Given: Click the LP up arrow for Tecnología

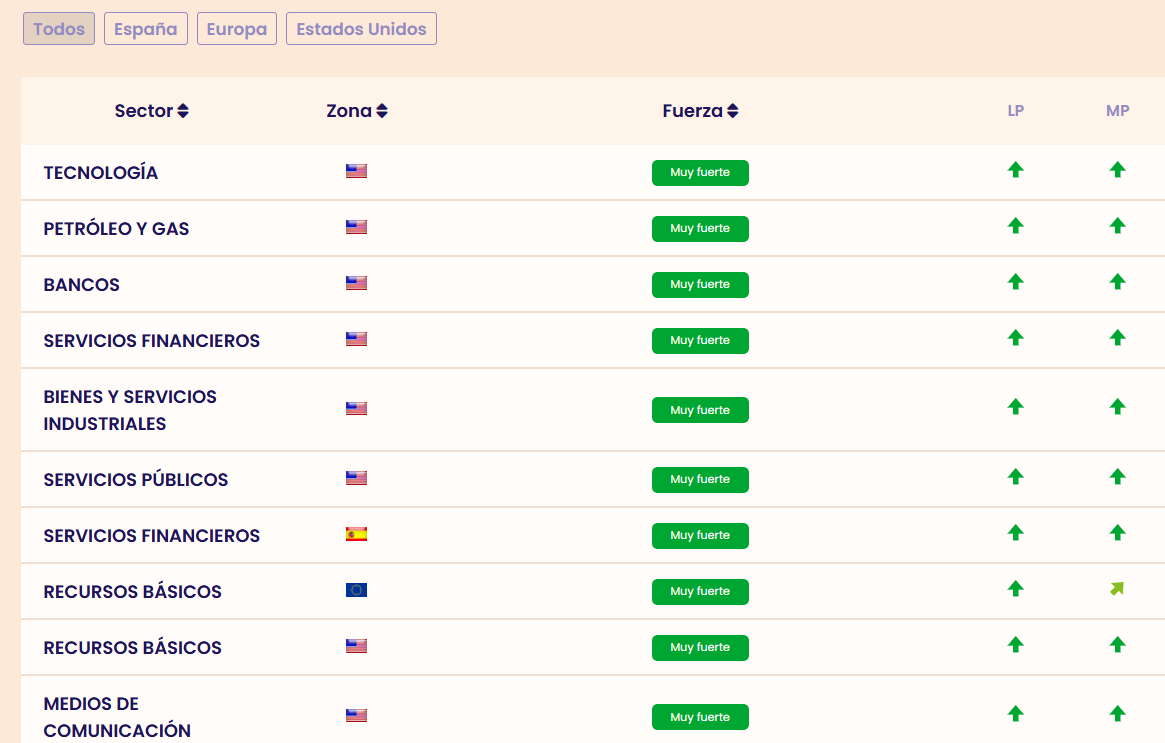Looking at the screenshot, I should tap(1015, 170).
